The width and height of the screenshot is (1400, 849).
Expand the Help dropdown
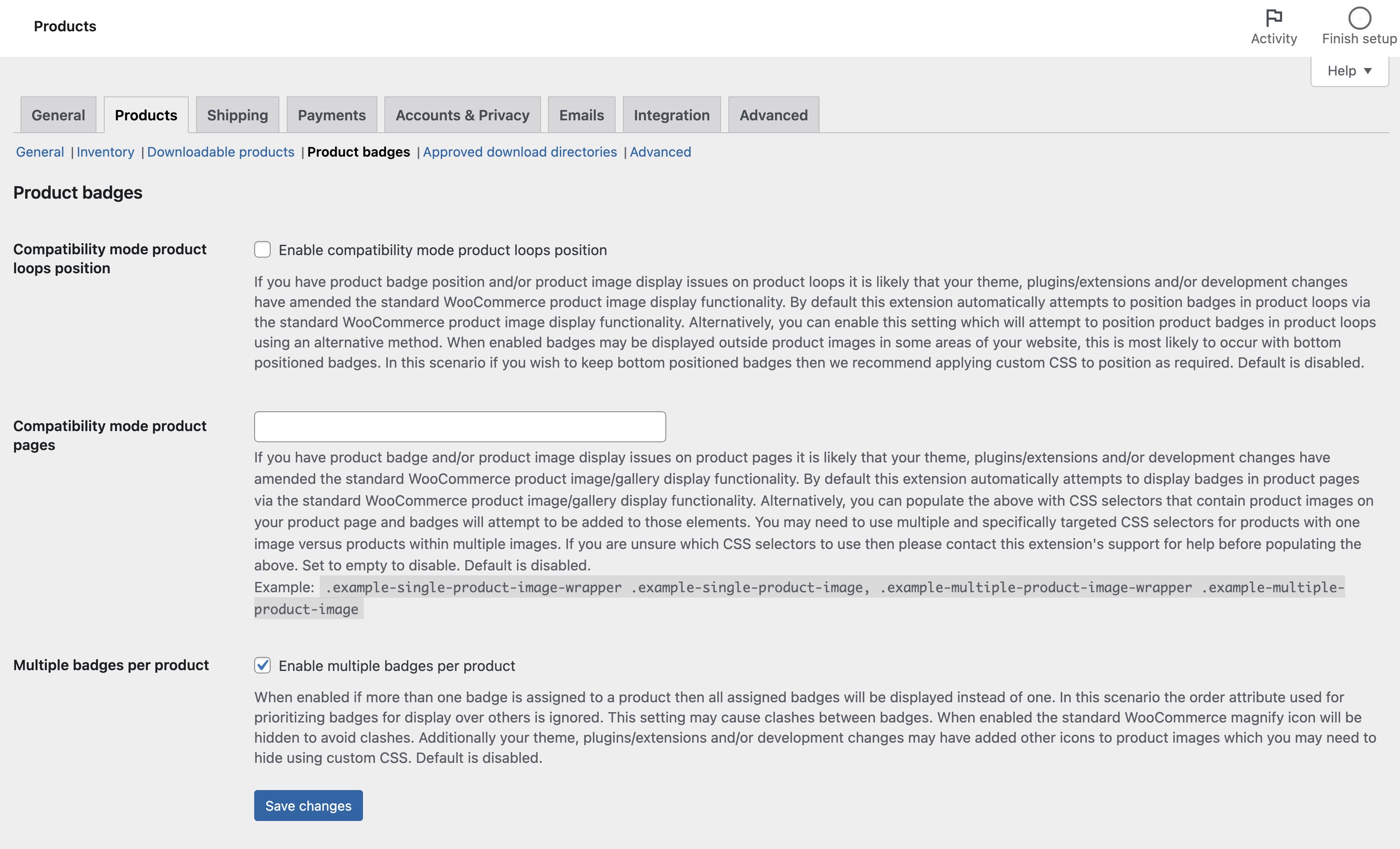[x=1349, y=71]
